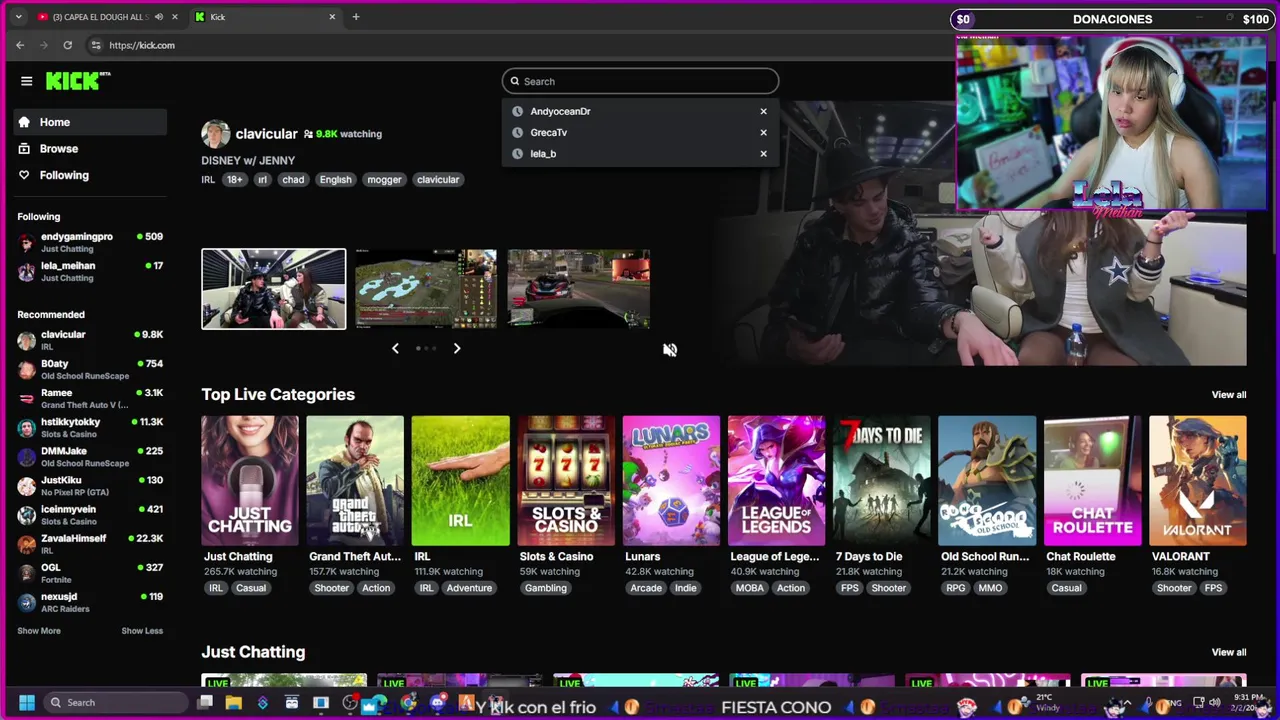Select lela_b recent search

click(543, 154)
